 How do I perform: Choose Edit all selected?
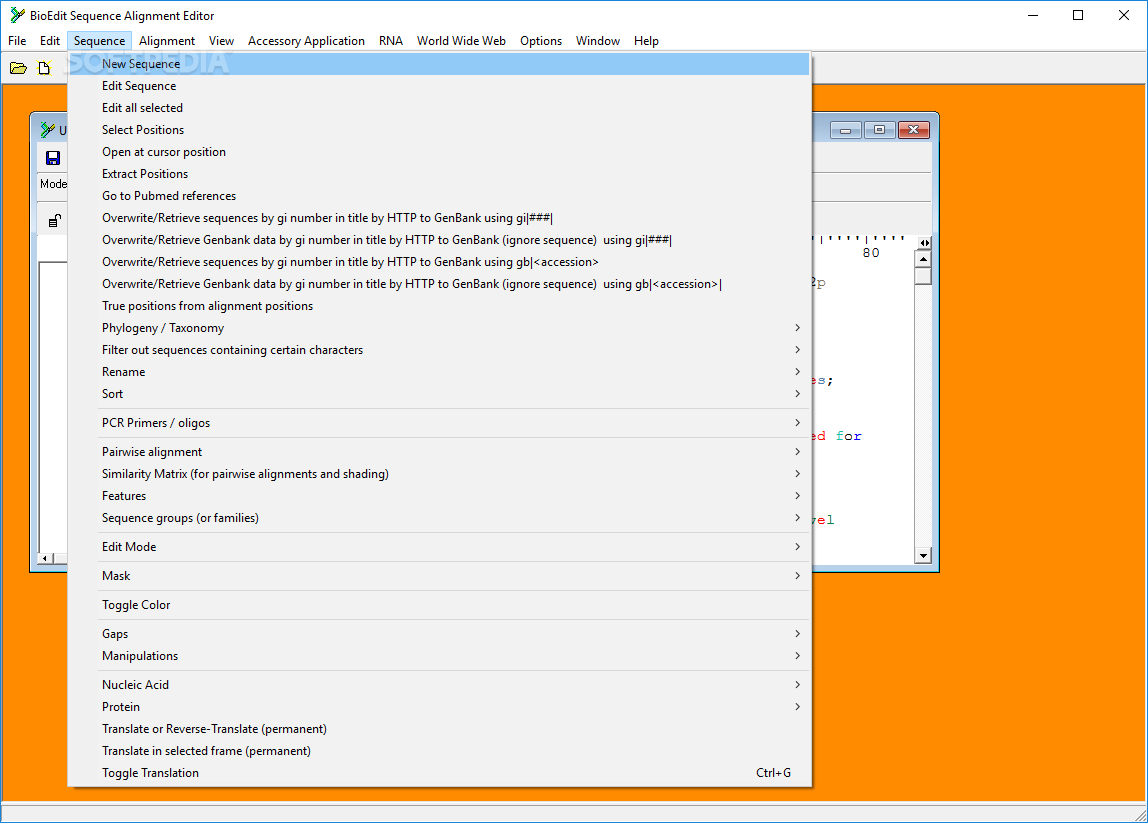[x=439, y=108]
